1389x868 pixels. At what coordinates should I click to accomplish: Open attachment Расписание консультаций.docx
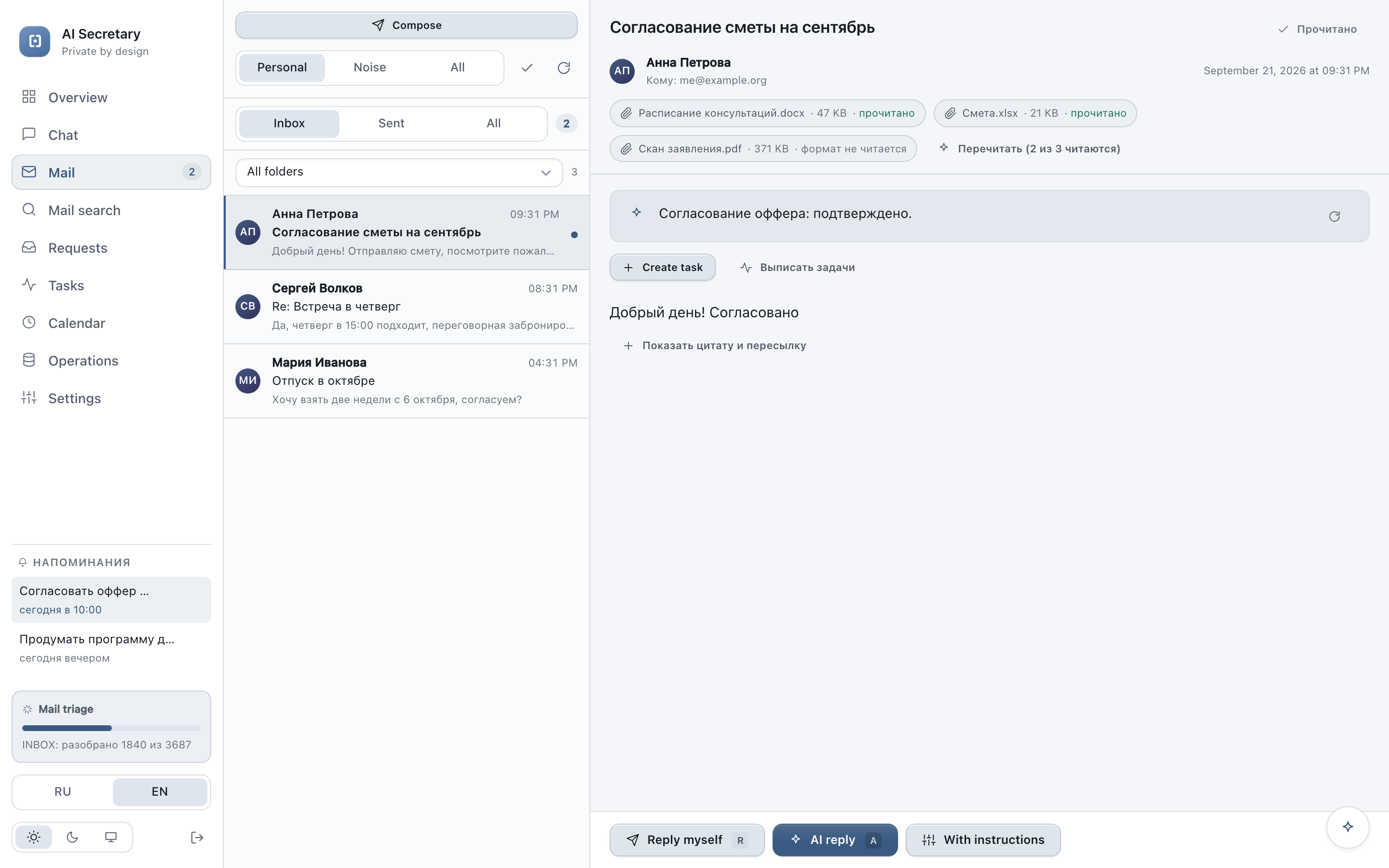(767, 113)
